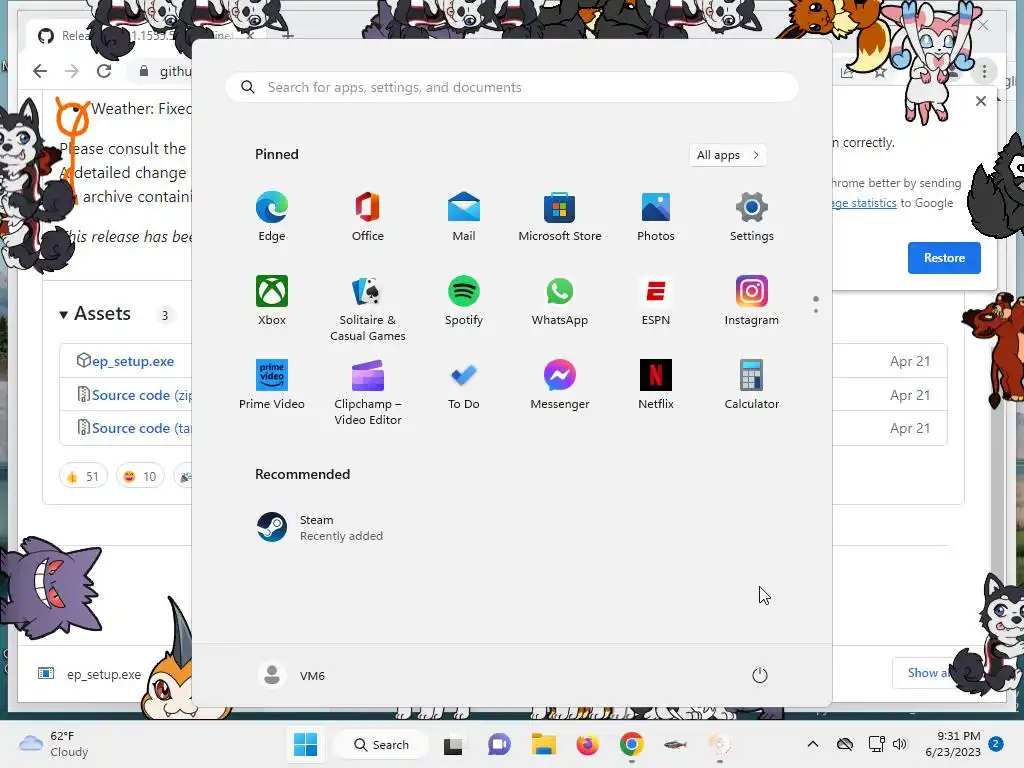Click the usage statistics link
Image resolution: width=1024 pixels, height=768 pixels.
(865, 203)
